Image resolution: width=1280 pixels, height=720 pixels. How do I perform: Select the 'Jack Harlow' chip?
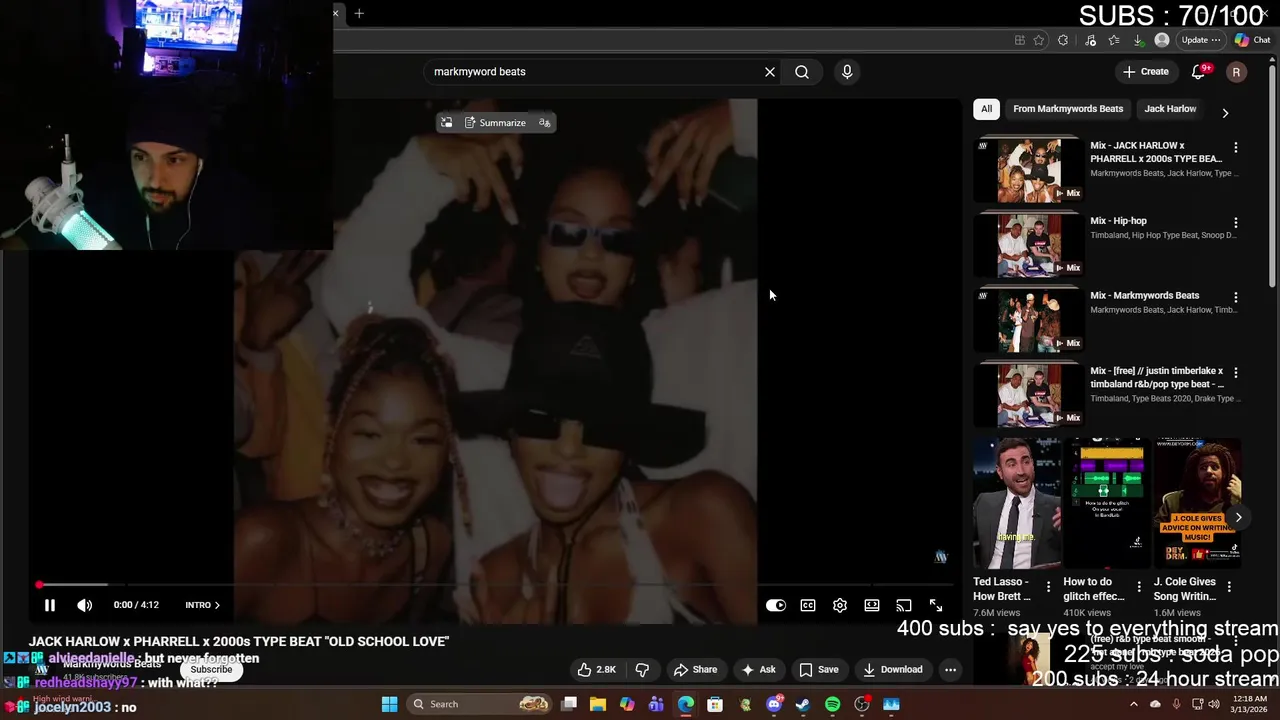(1170, 109)
